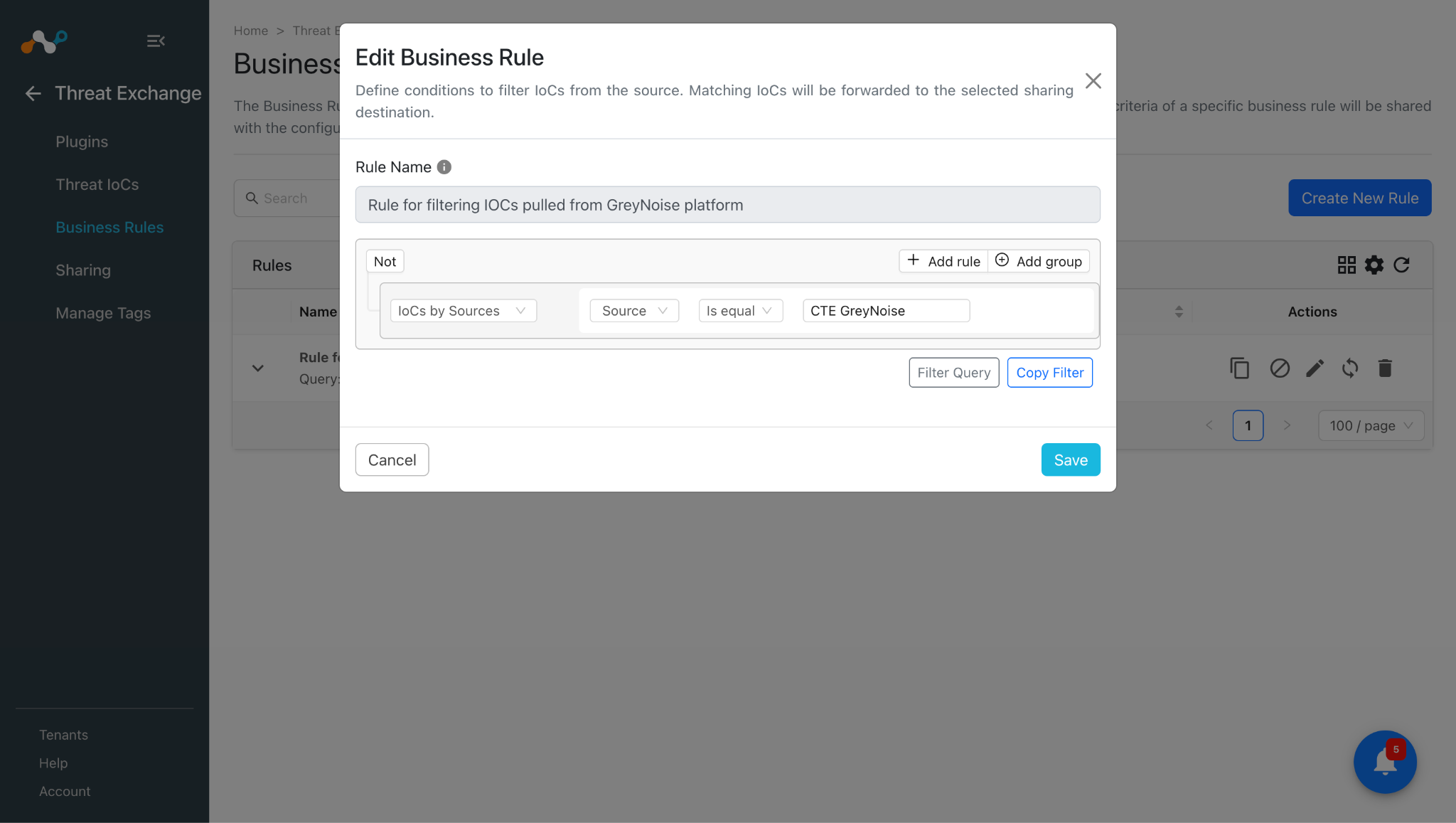Click the refresh rules icon

[1401, 265]
